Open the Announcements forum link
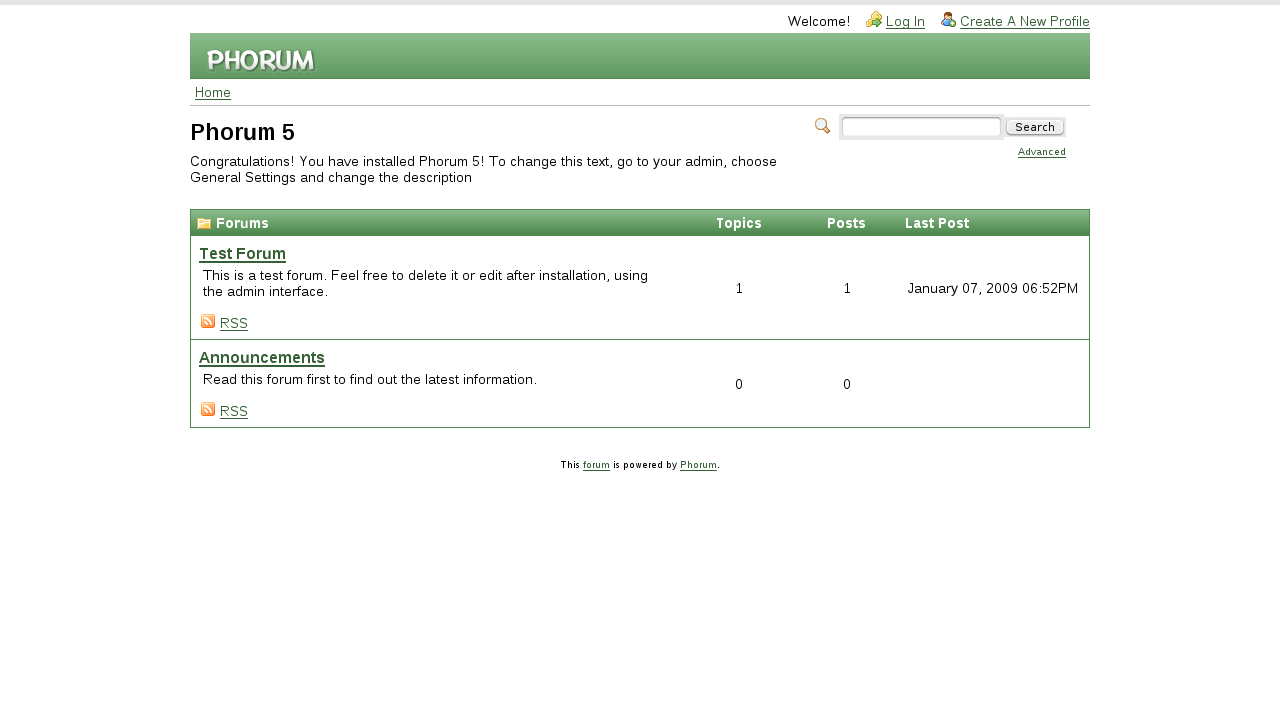The width and height of the screenshot is (1280, 720). 262,358
